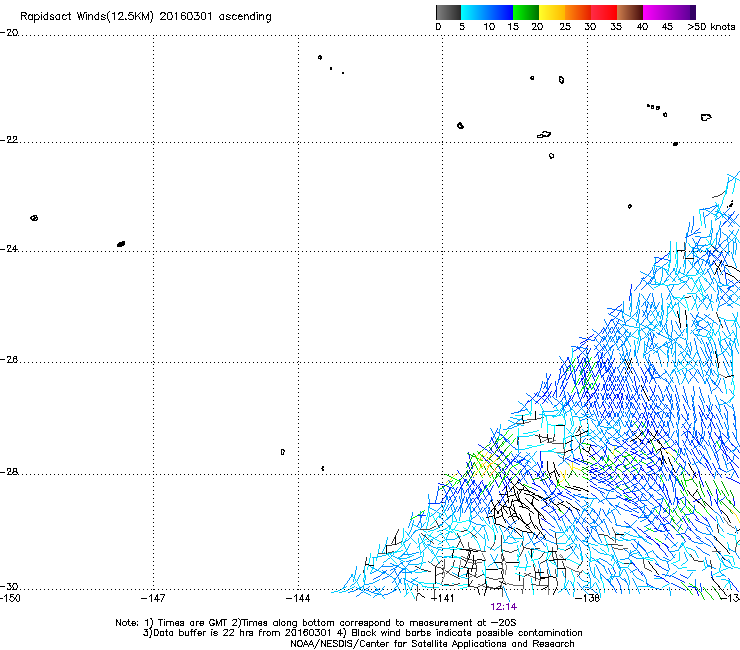Click the -147 longitude axis label

[x=153, y=598]
